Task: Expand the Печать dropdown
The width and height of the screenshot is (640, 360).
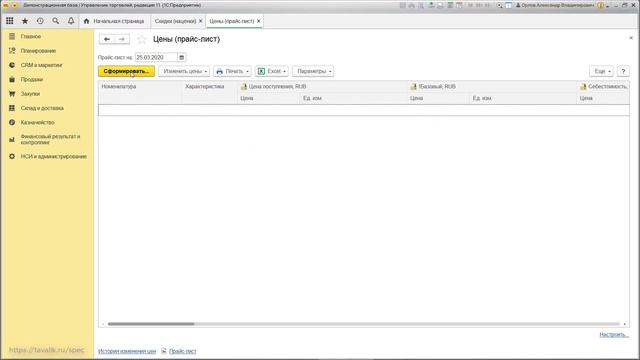Action: coord(232,71)
